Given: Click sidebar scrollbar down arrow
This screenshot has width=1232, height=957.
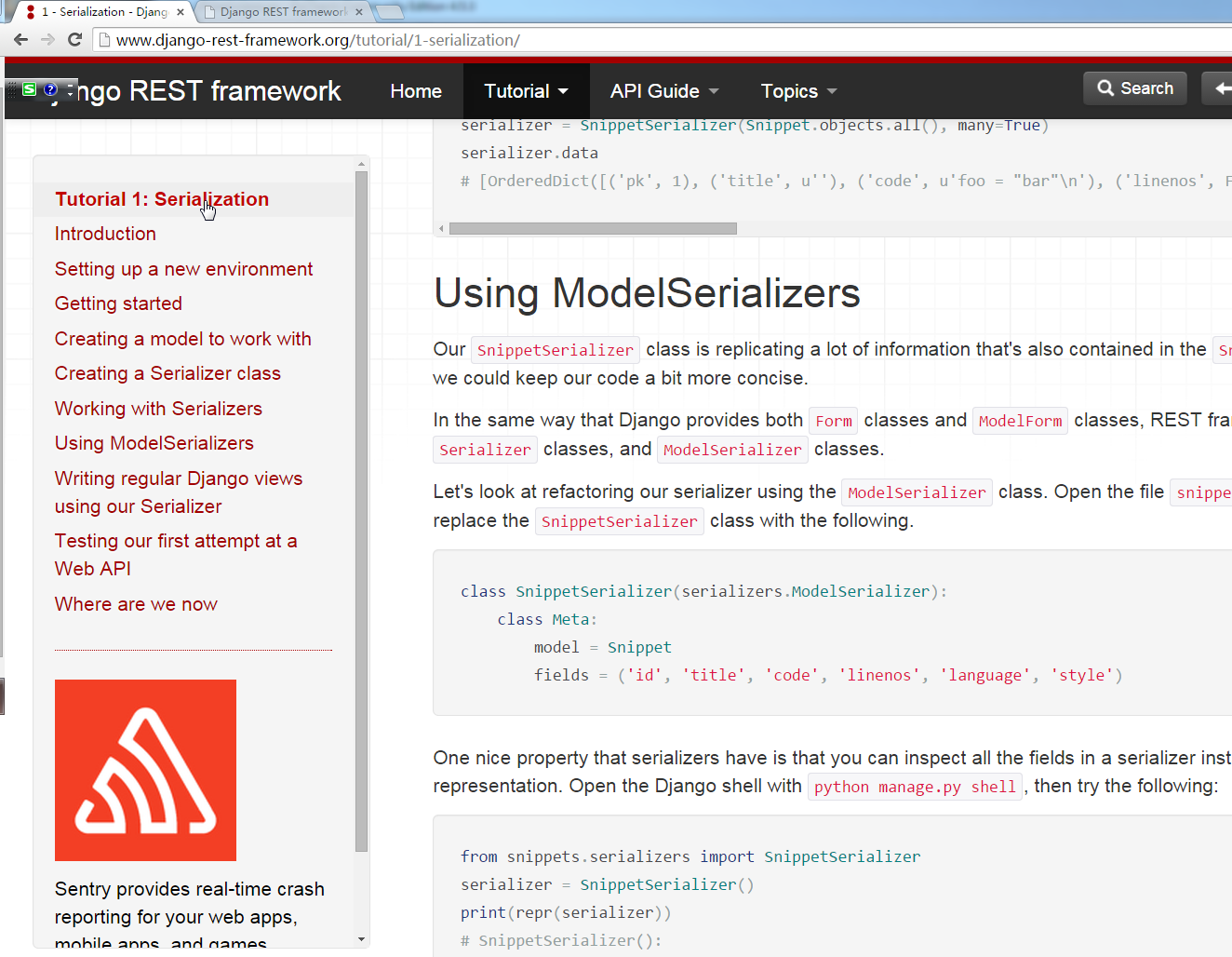Looking at the screenshot, I should (362, 939).
